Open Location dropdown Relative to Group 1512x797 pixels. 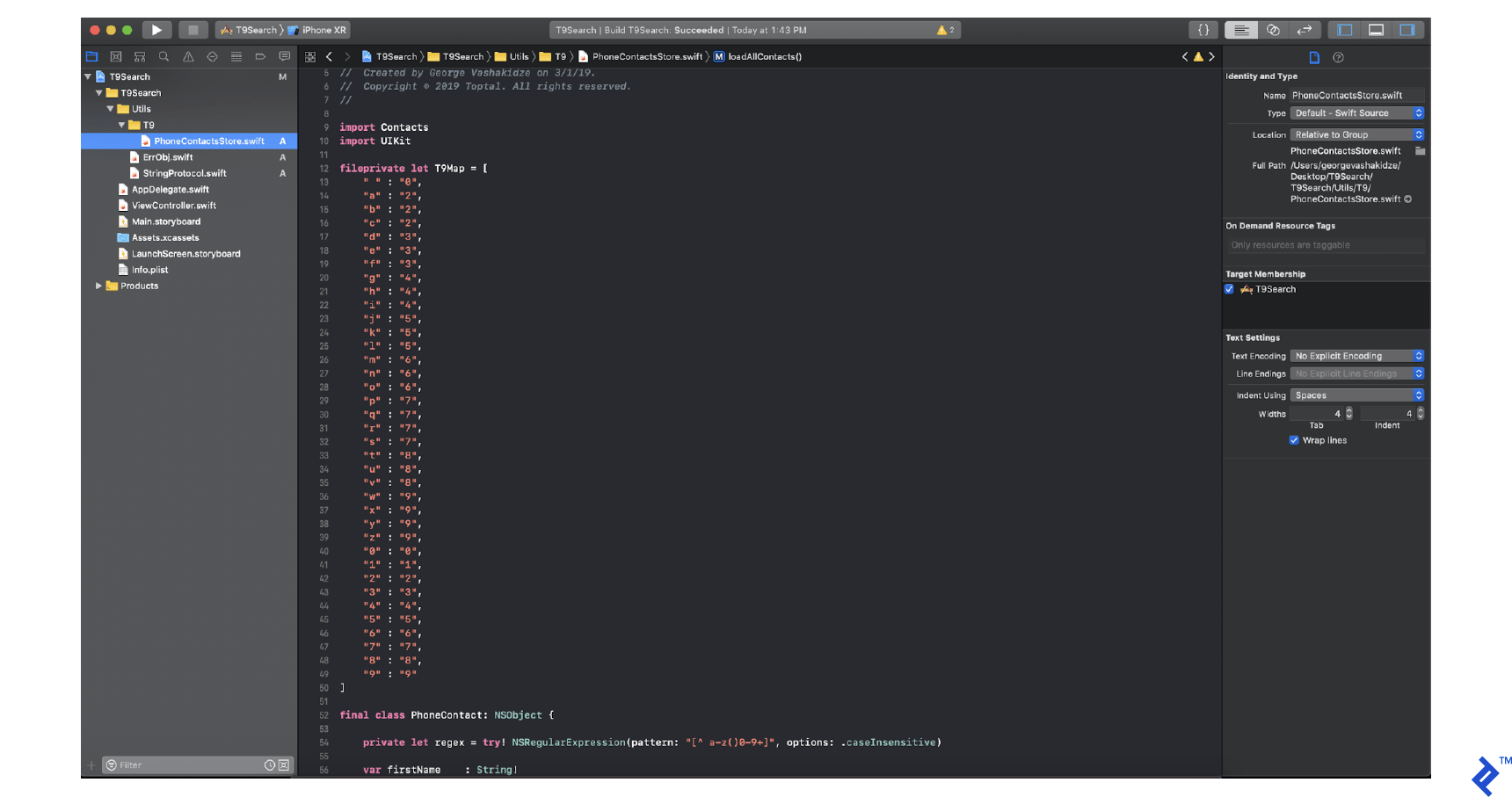coord(1357,134)
